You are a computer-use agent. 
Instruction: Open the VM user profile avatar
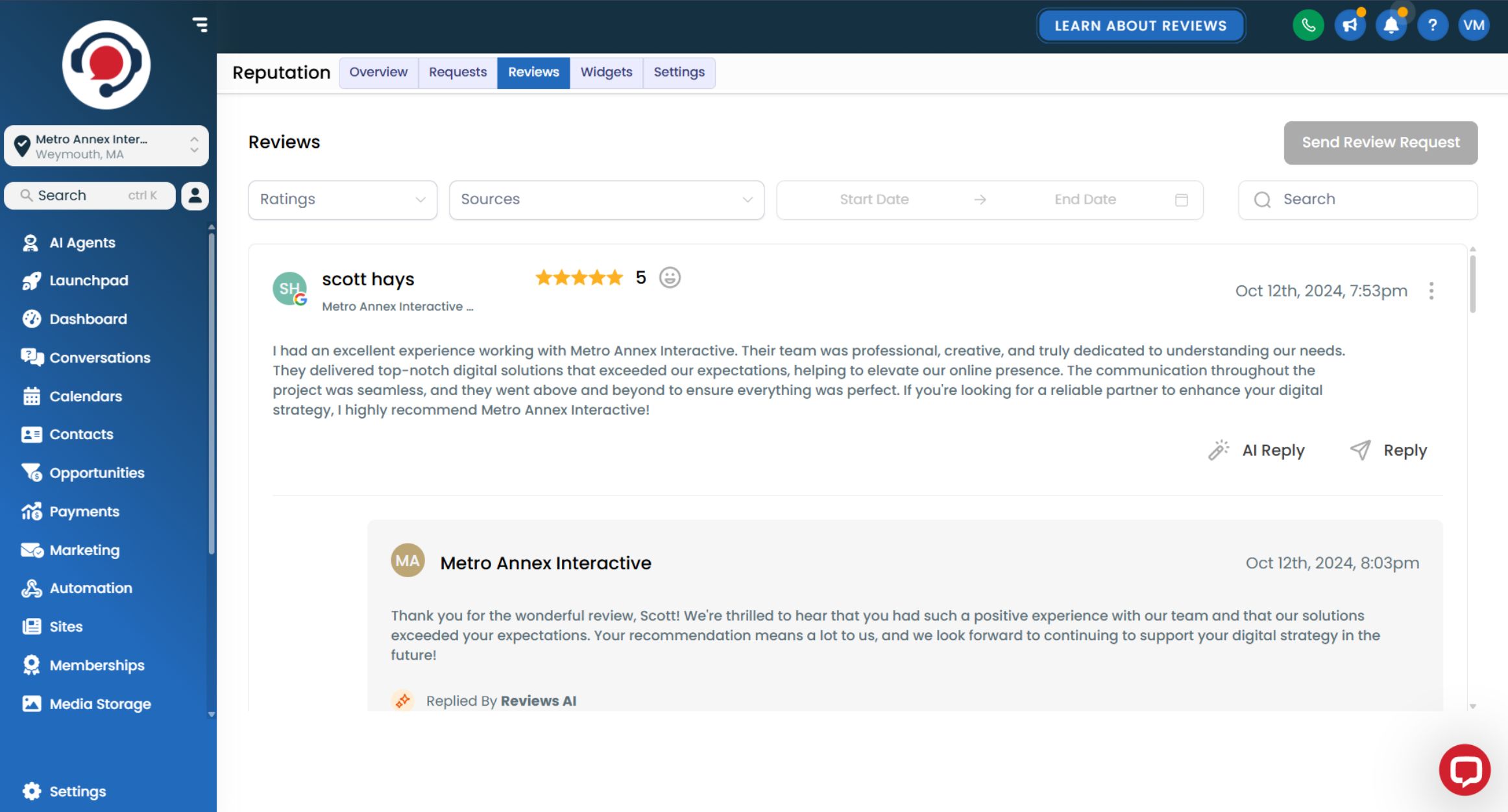1474,26
